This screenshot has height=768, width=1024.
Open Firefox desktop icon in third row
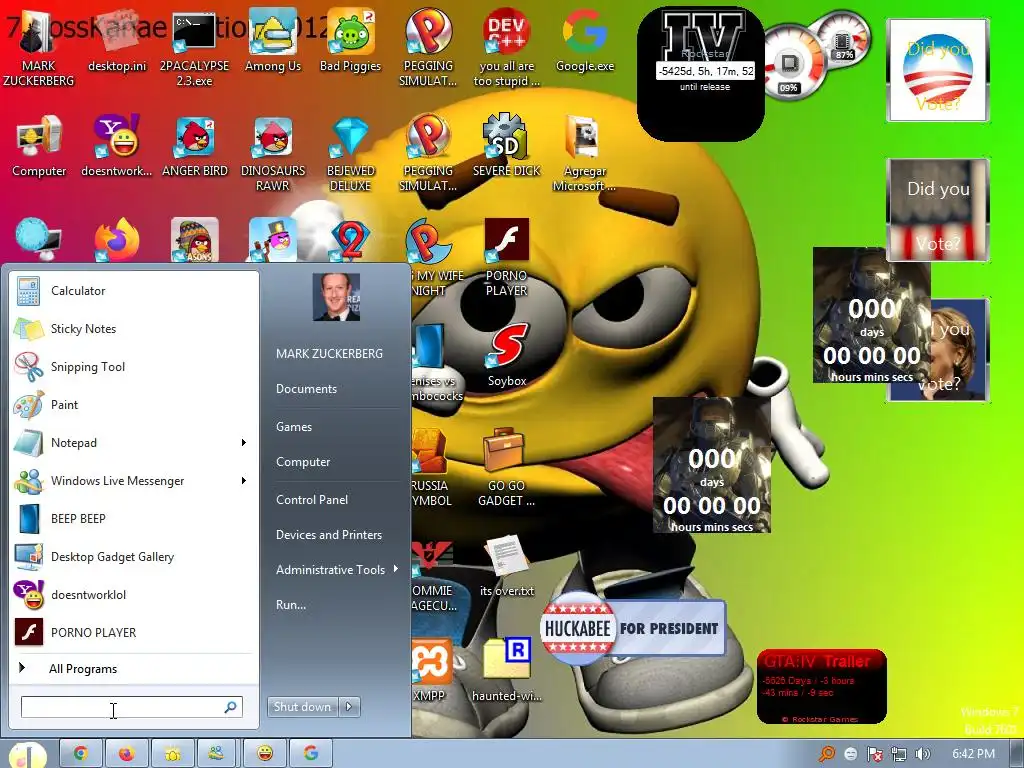pos(117,240)
